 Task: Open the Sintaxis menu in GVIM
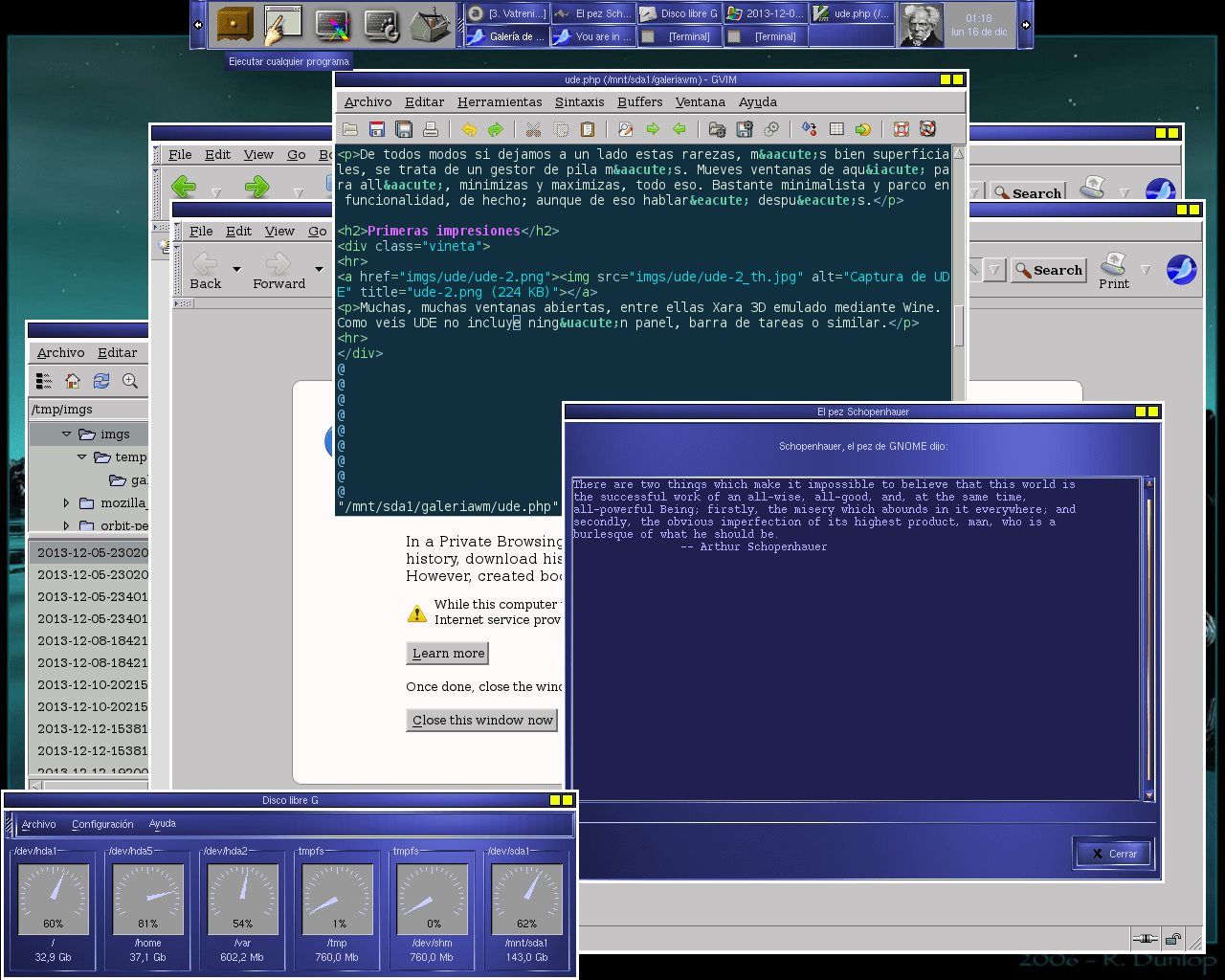click(579, 102)
